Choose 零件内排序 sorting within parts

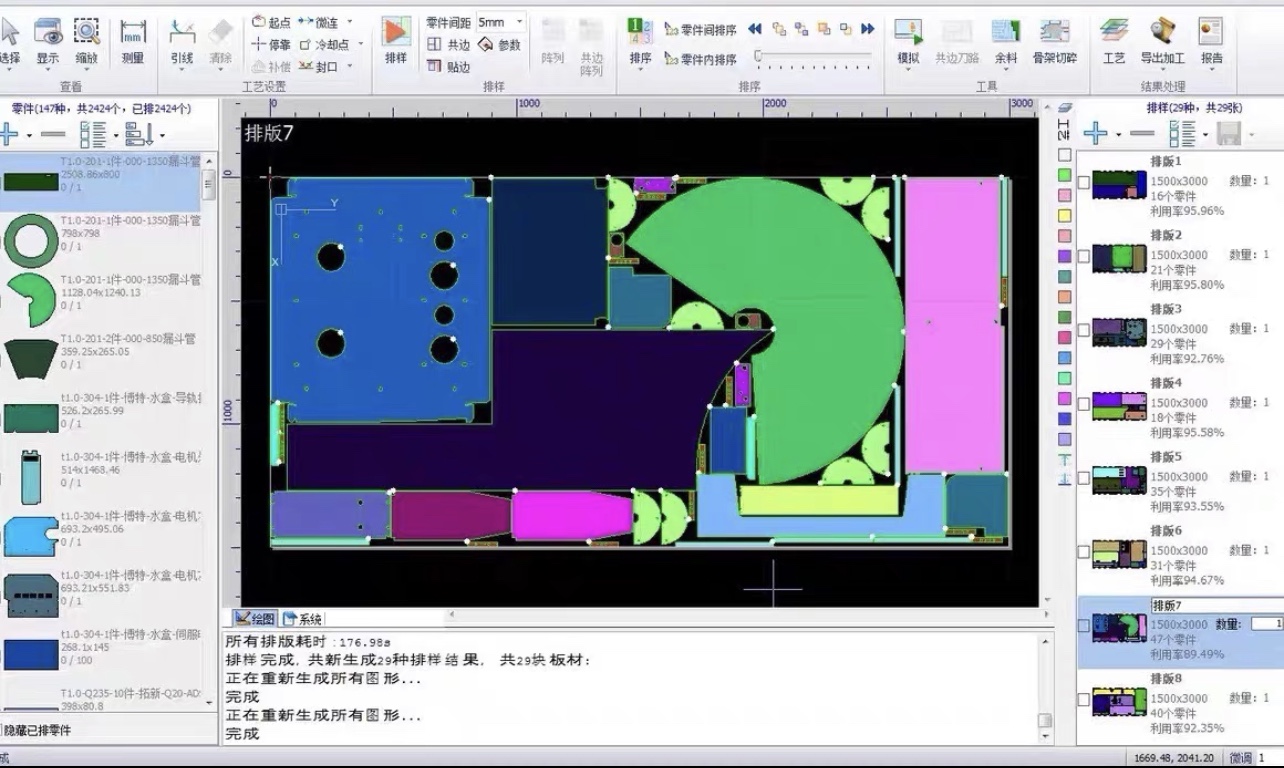point(701,59)
